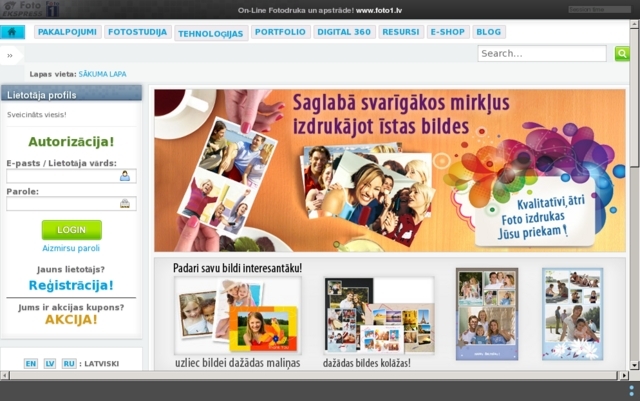
Task: Open the E-SHOP menu
Action: point(448,32)
